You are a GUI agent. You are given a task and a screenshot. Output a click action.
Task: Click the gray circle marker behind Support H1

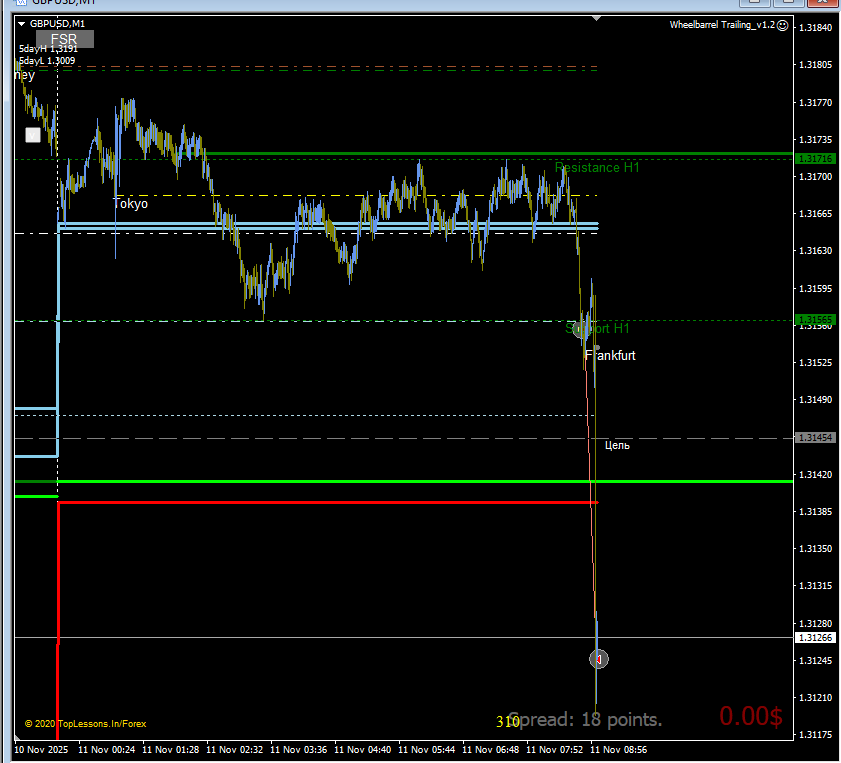point(581,329)
